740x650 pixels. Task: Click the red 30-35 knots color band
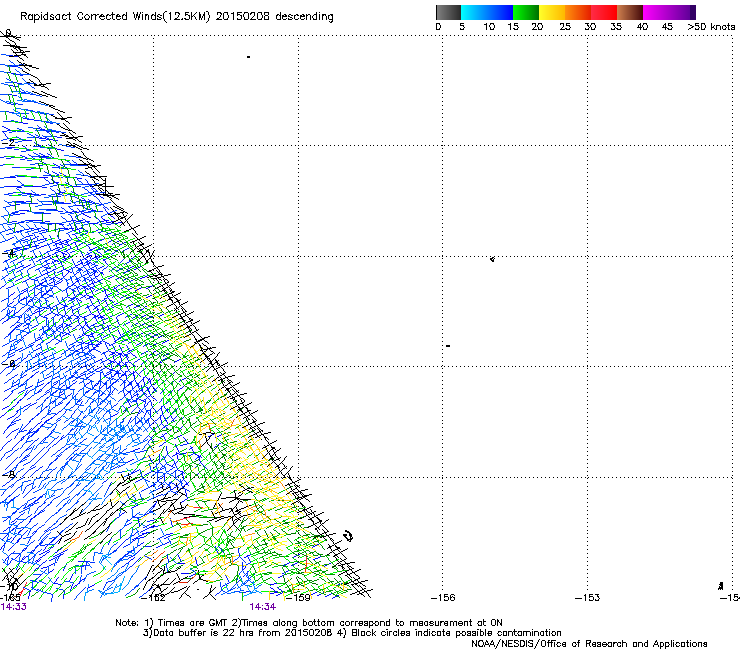(604, 12)
